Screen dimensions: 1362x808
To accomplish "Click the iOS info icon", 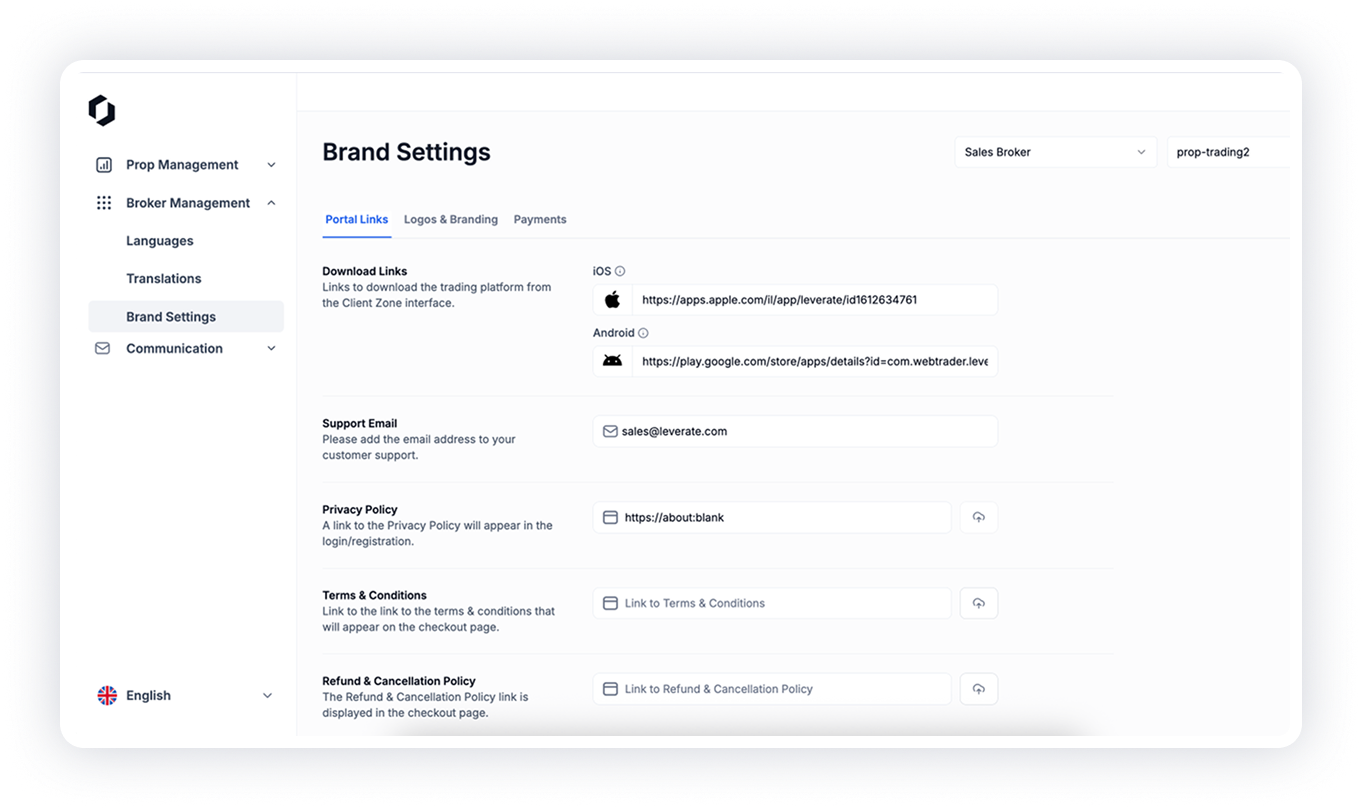I will 620,271.
